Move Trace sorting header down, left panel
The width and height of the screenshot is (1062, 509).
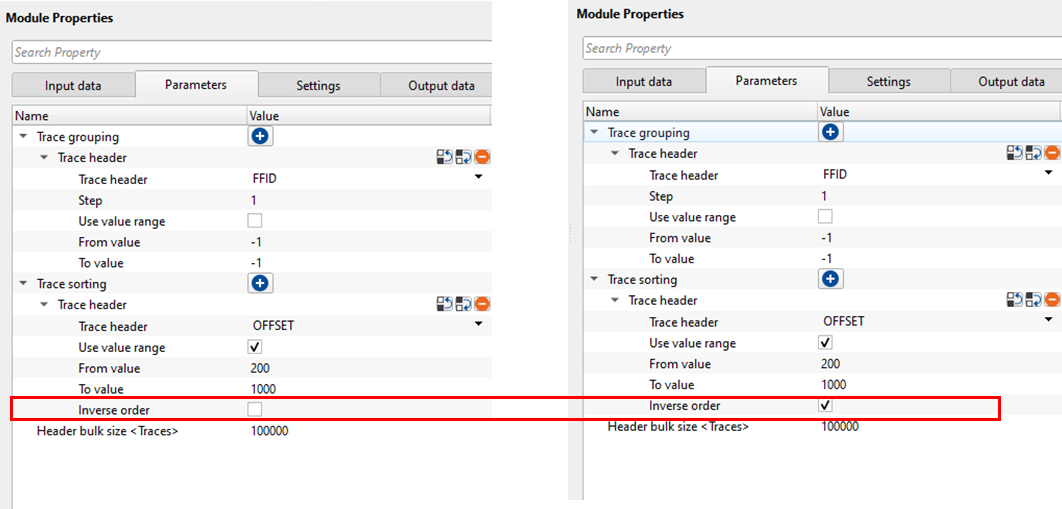463,305
